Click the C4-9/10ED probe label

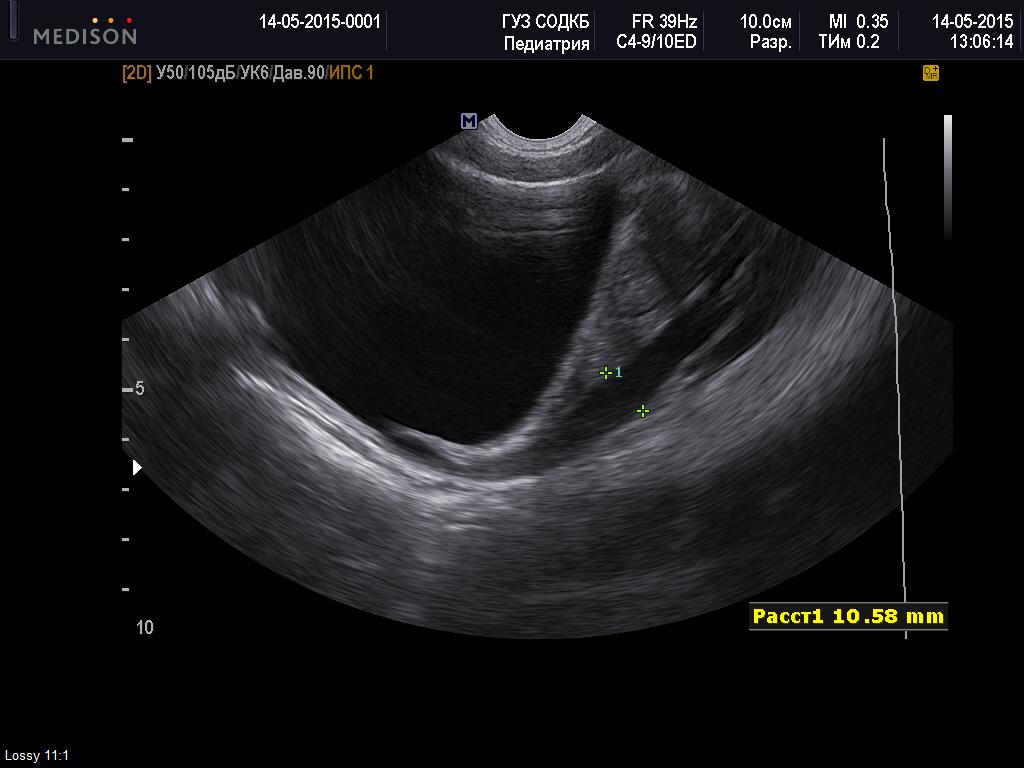[x=656, y=42]
